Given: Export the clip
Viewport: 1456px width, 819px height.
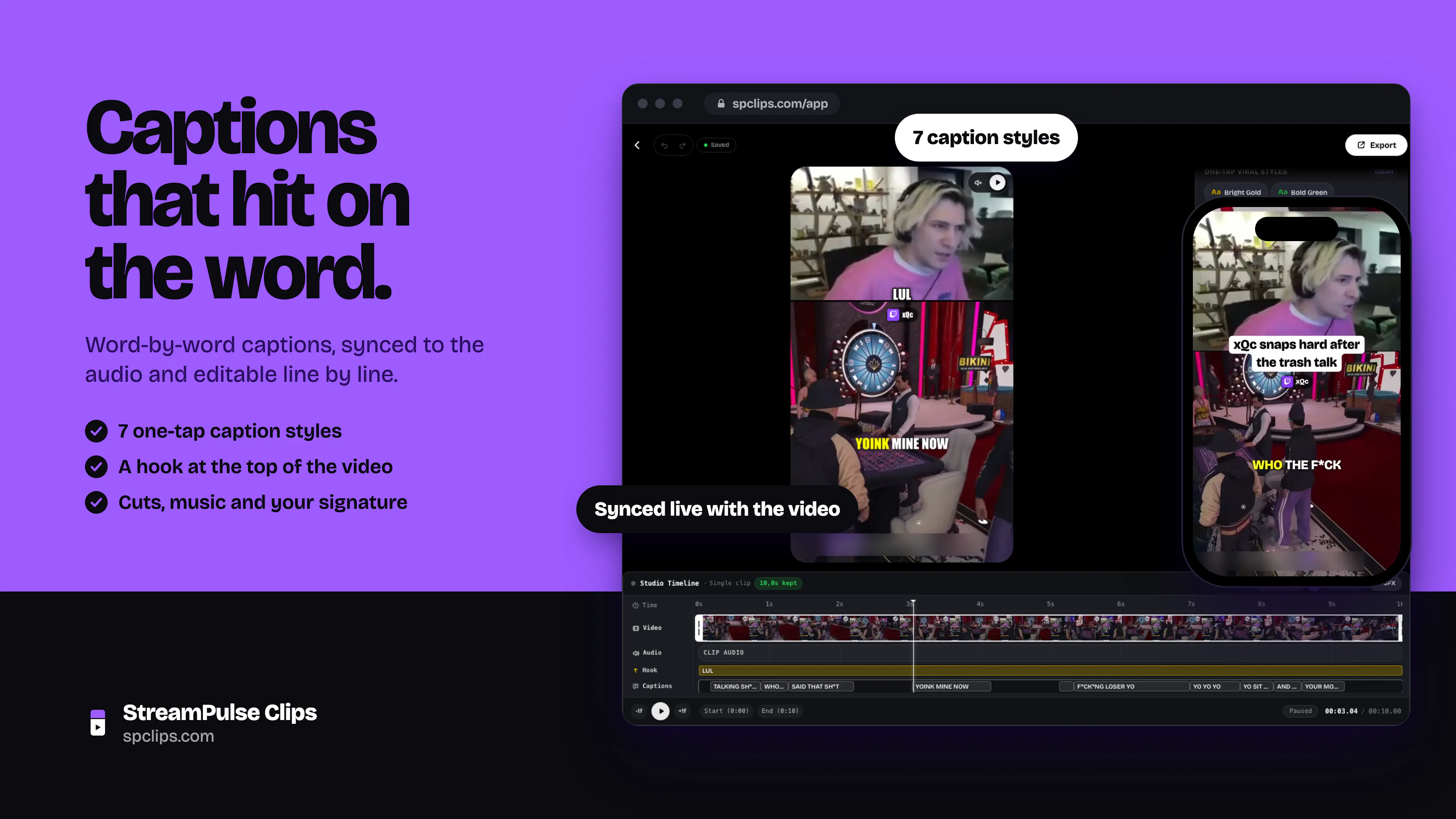Looking at the screenshot, I should (x=1376, y=145).
